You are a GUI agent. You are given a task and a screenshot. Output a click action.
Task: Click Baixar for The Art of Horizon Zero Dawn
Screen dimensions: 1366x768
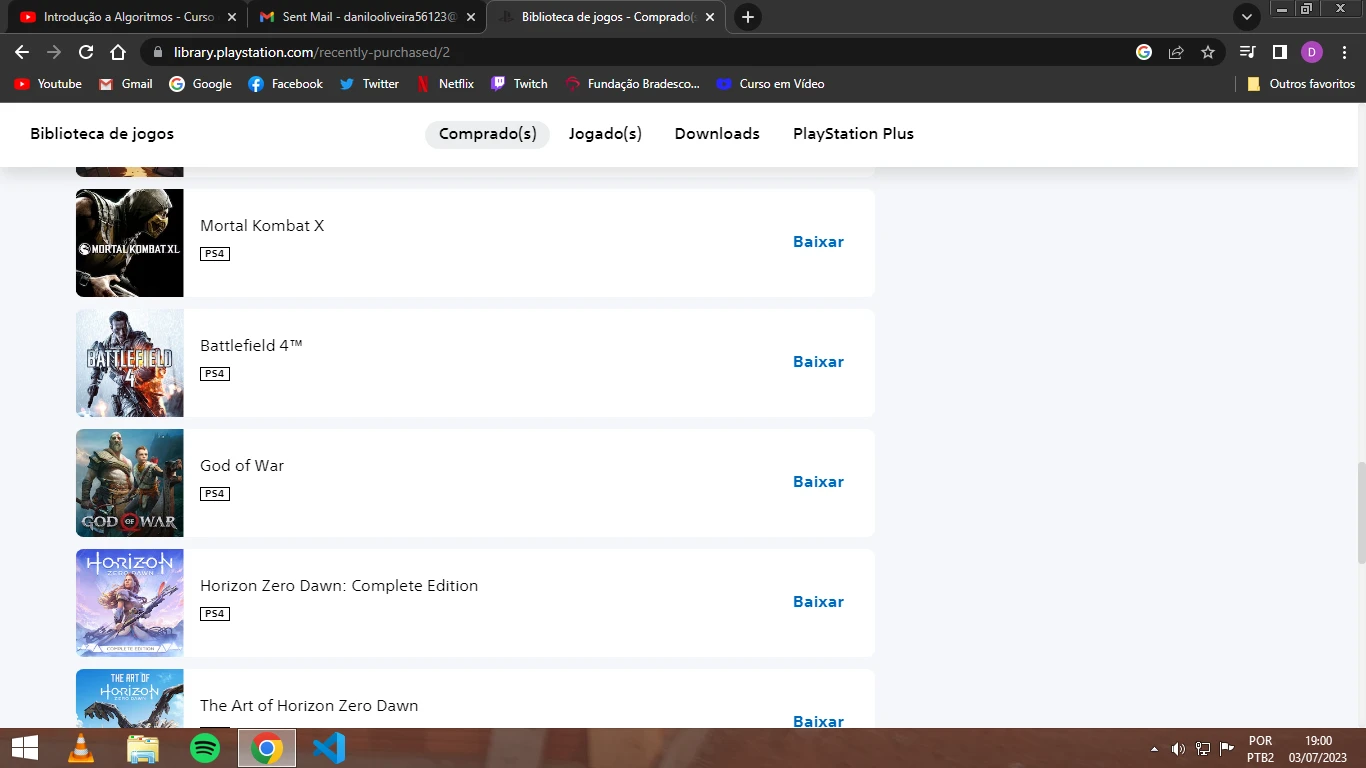click(x=818, y=721)
